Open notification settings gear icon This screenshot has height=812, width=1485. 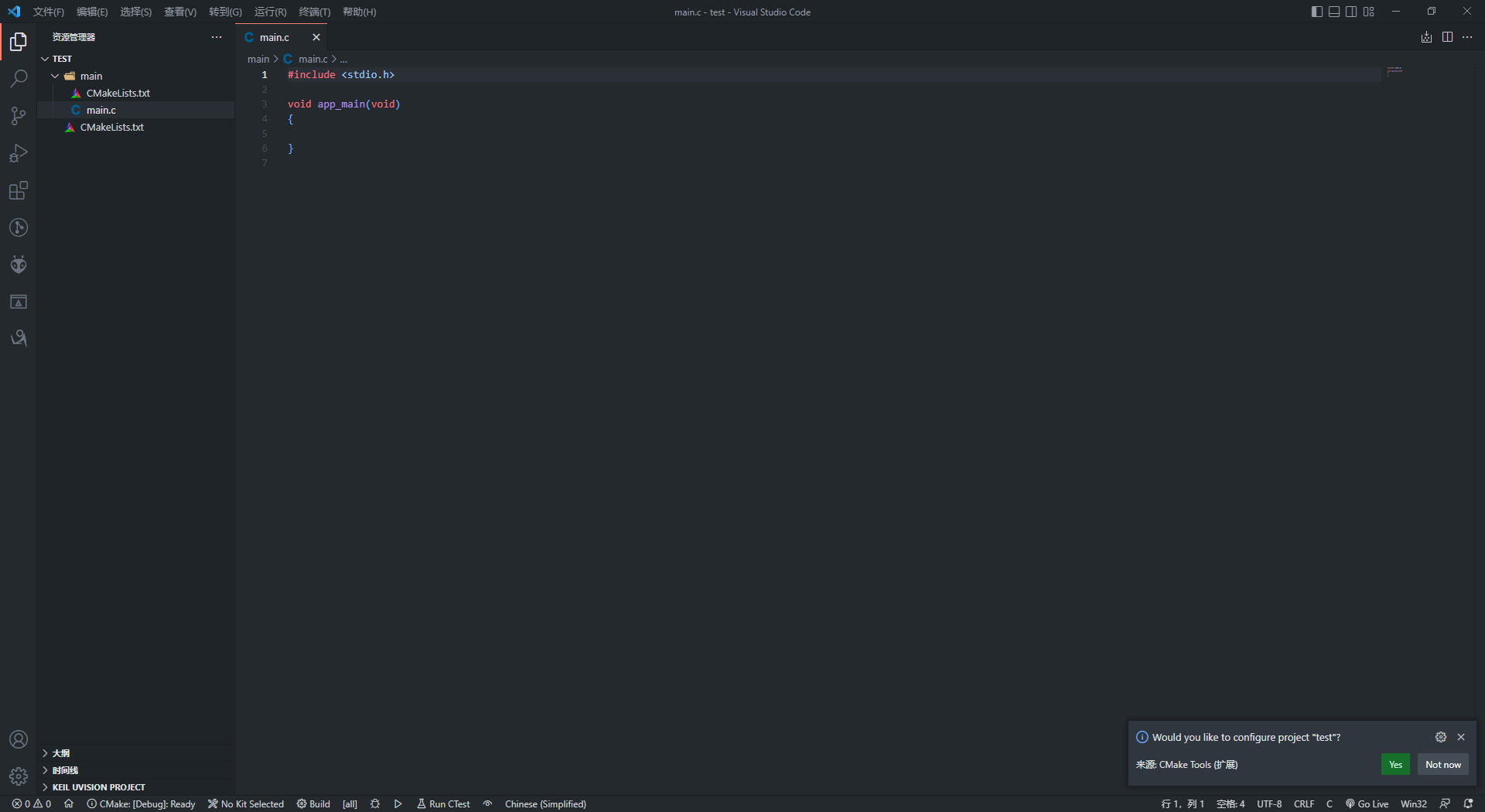[1441, 737]
